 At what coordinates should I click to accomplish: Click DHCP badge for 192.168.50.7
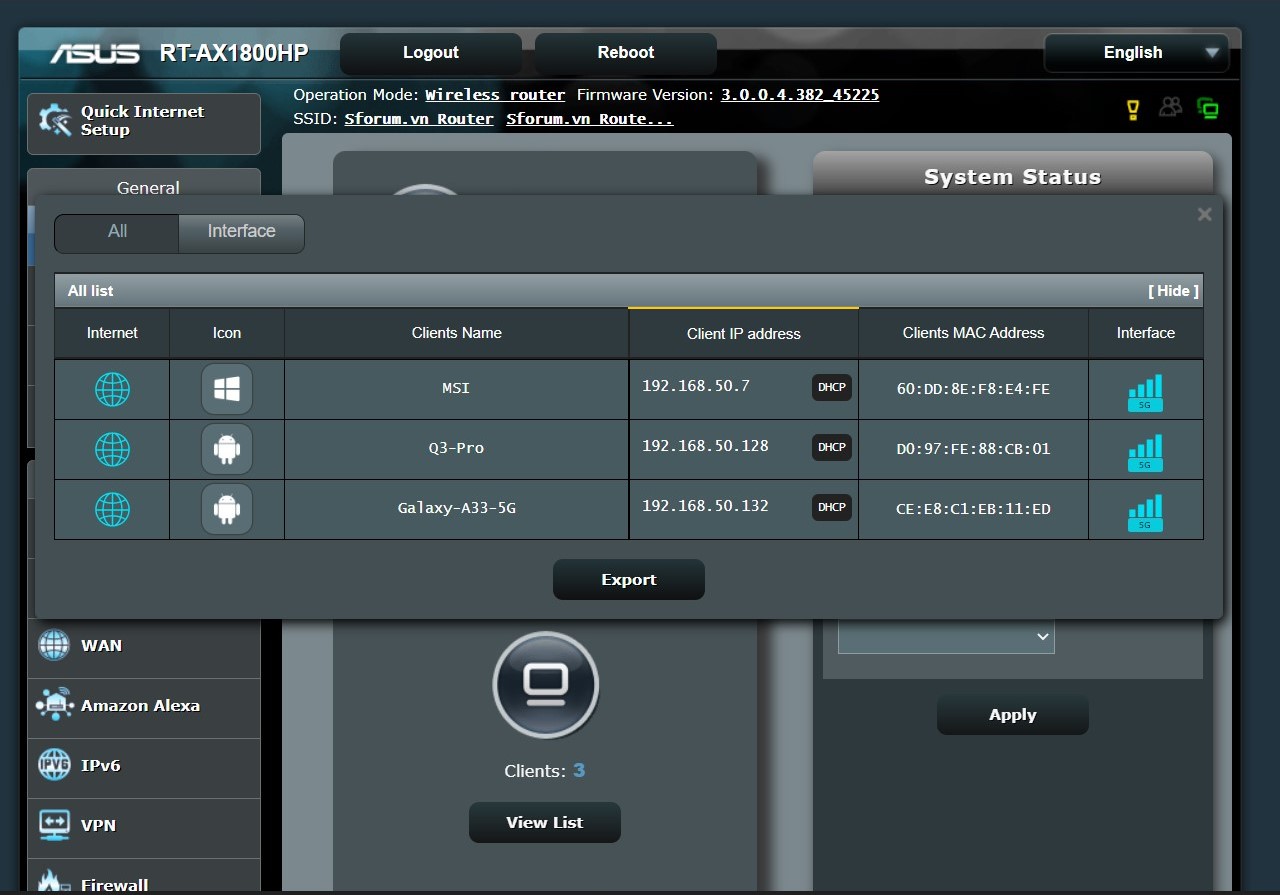832,387
